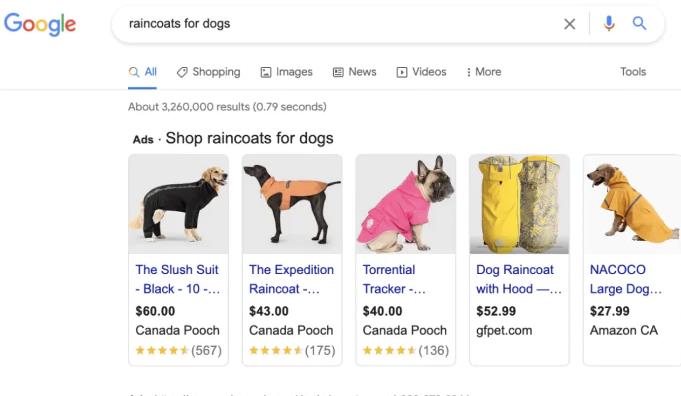Viewport: 681px width, 396px height.
Task: Open The Expedition Raincoat link
Action: [291, 279]
